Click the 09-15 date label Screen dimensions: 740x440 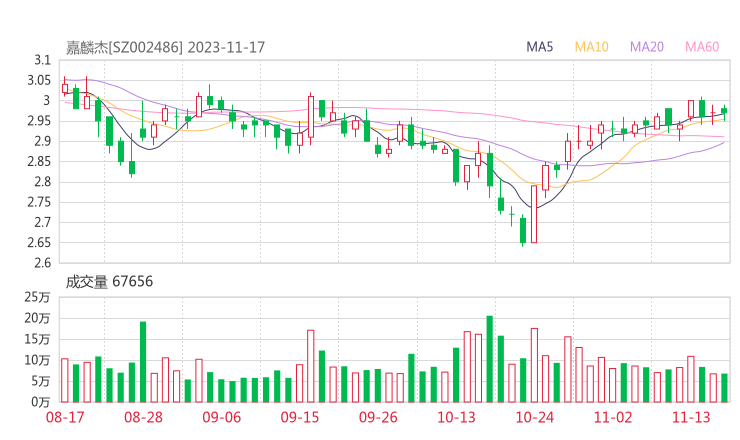(x=300, y=417)
